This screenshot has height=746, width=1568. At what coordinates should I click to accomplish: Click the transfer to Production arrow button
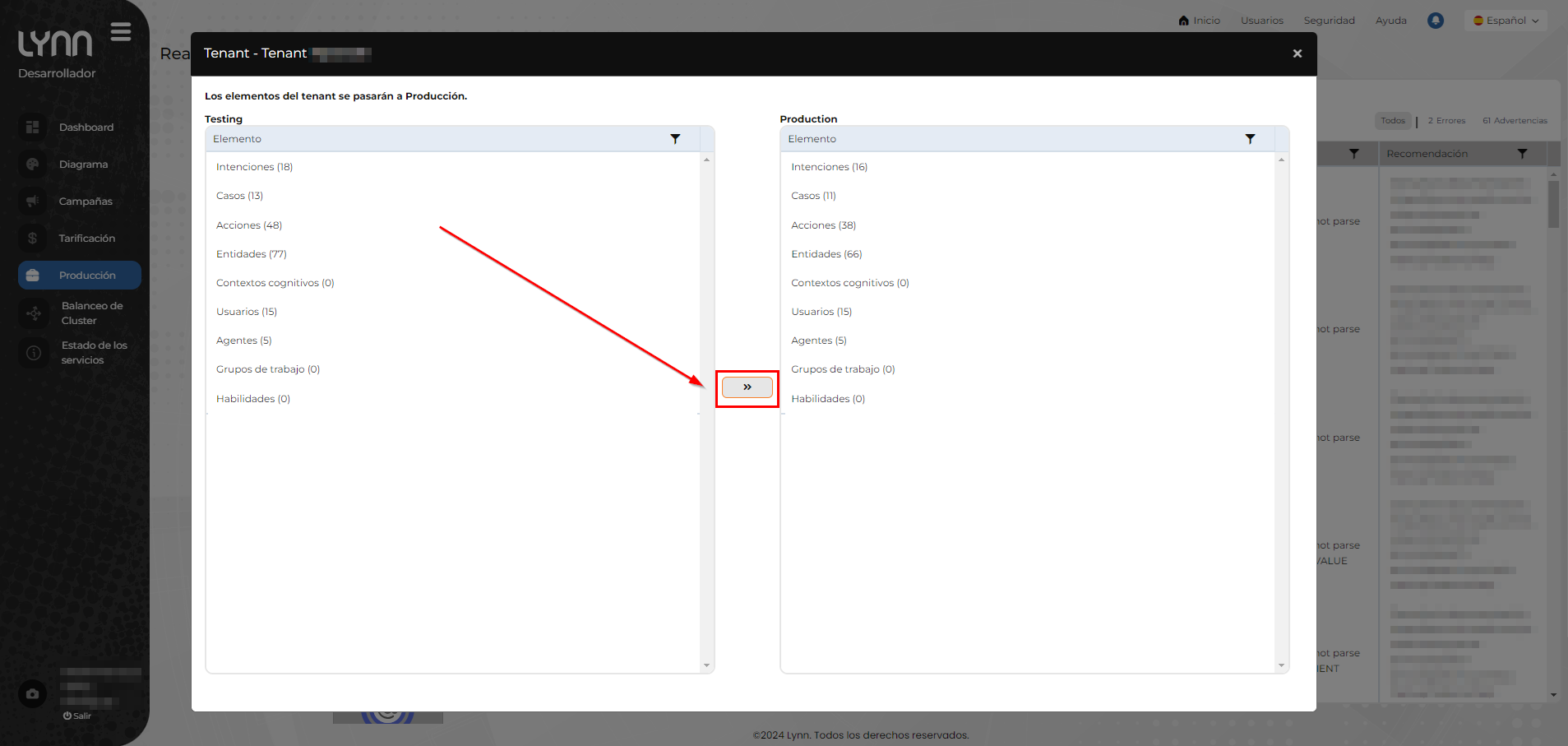tap(747, 387)
